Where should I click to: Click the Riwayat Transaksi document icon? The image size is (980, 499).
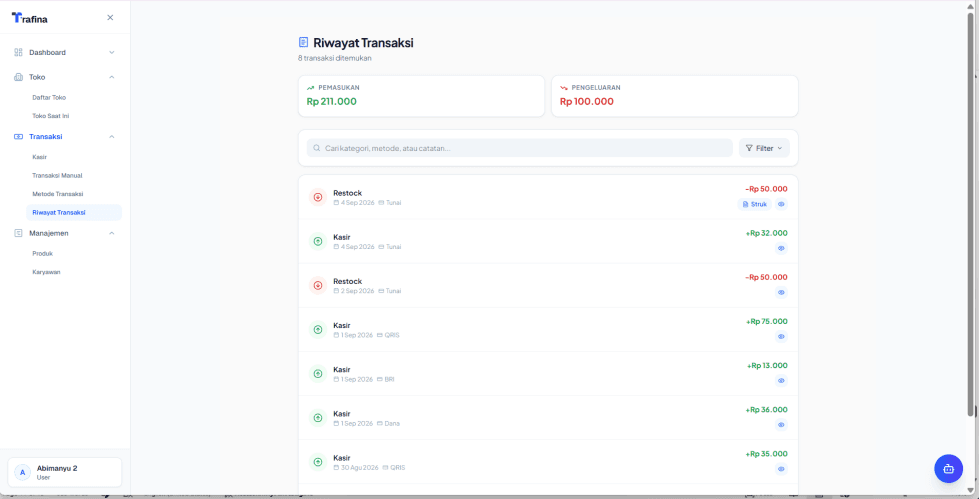coord(303,43)
